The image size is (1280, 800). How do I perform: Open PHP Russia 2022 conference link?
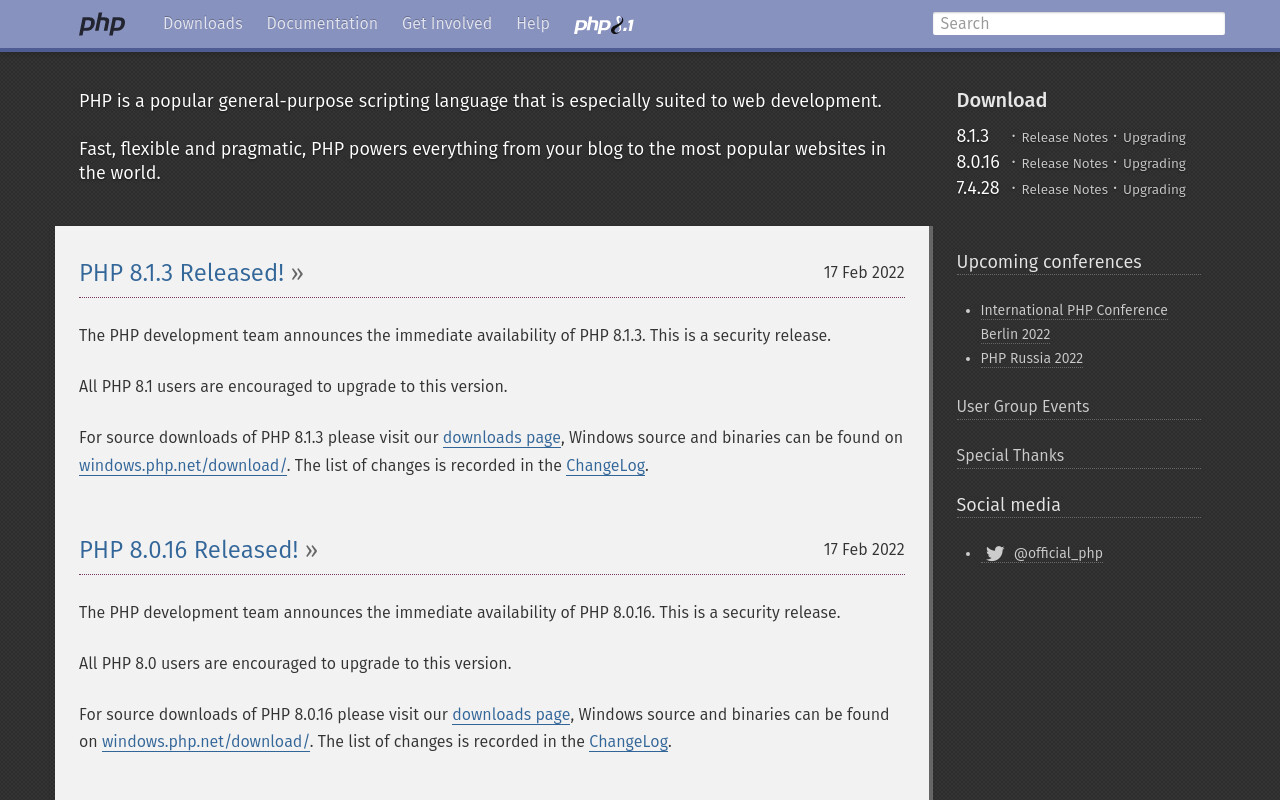(1031, 359)
